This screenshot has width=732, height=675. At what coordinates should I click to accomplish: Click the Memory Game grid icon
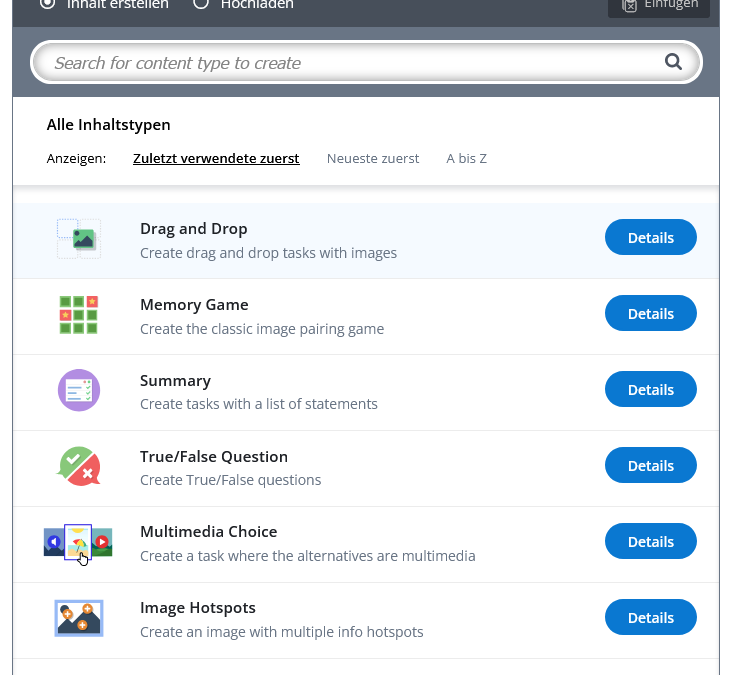click(78, 315)
